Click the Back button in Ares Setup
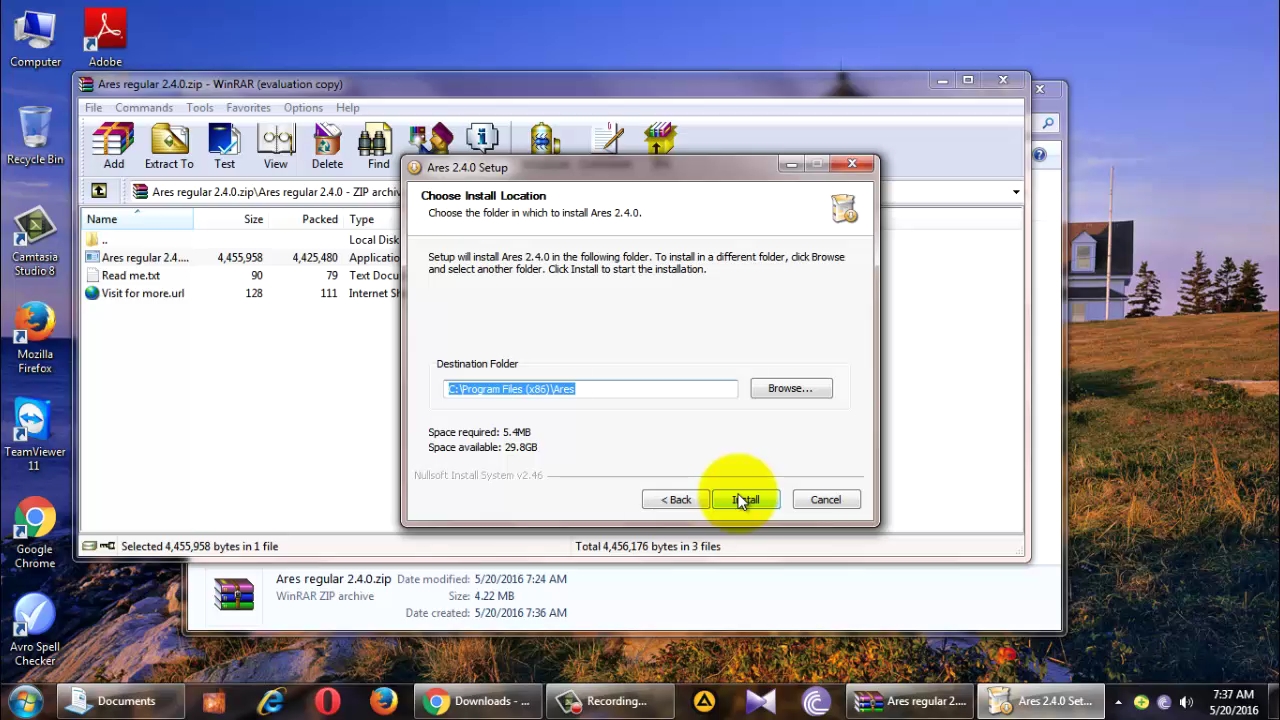1280x720 pixels. click(x=675, y=500)
